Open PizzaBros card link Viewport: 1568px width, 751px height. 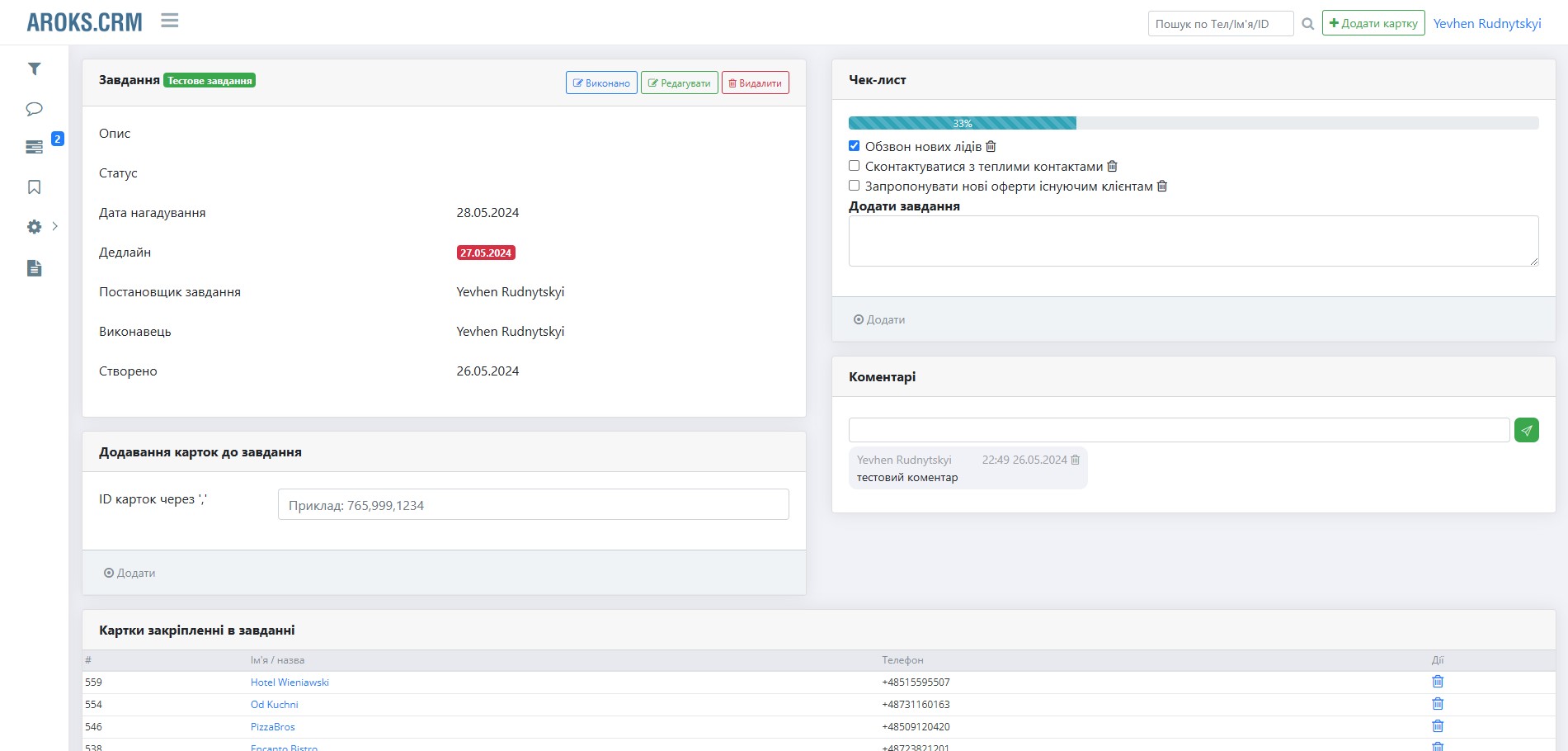click(273, 727)
